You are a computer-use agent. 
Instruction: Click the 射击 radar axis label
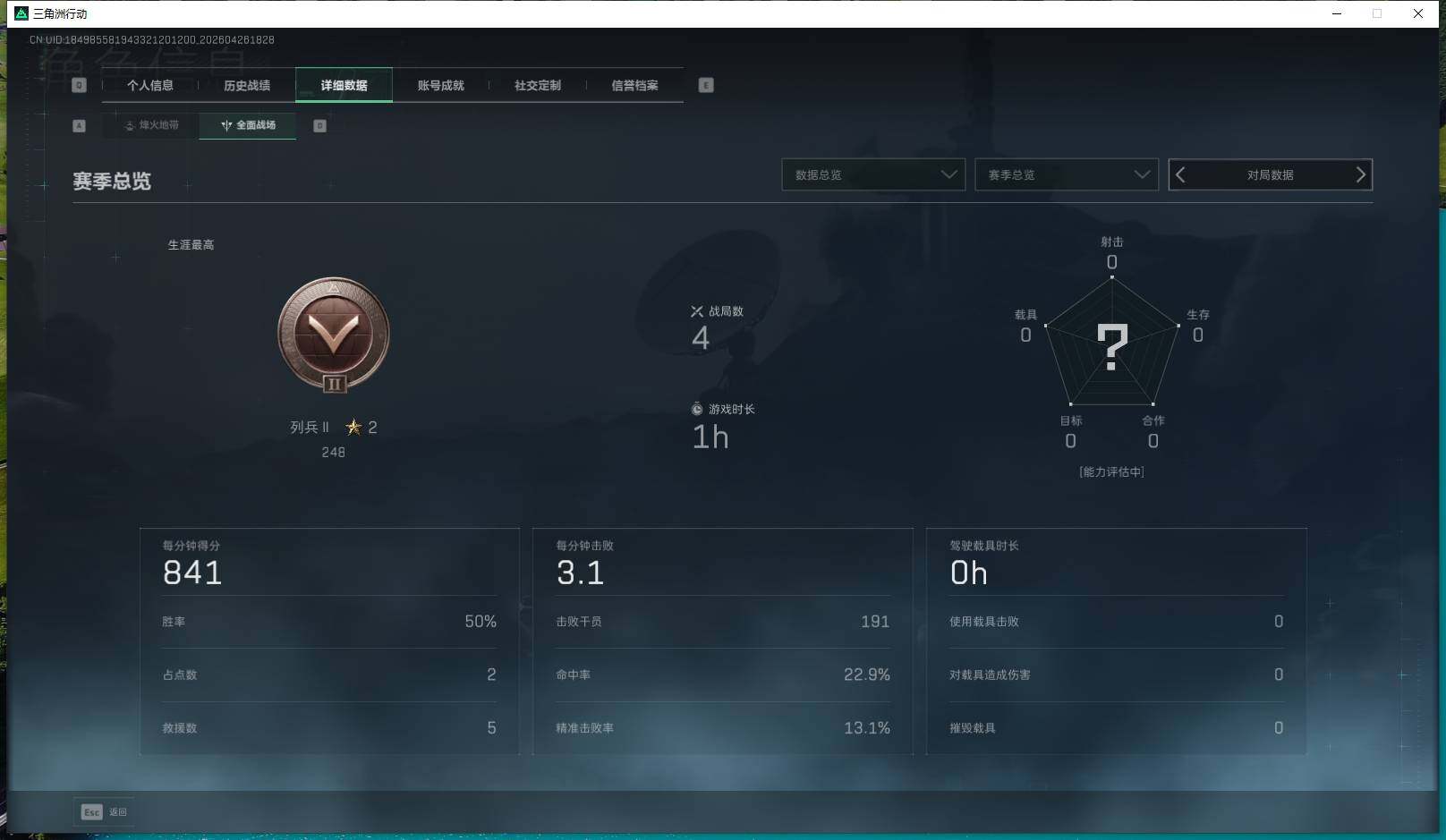click(x=1112, y=242)
